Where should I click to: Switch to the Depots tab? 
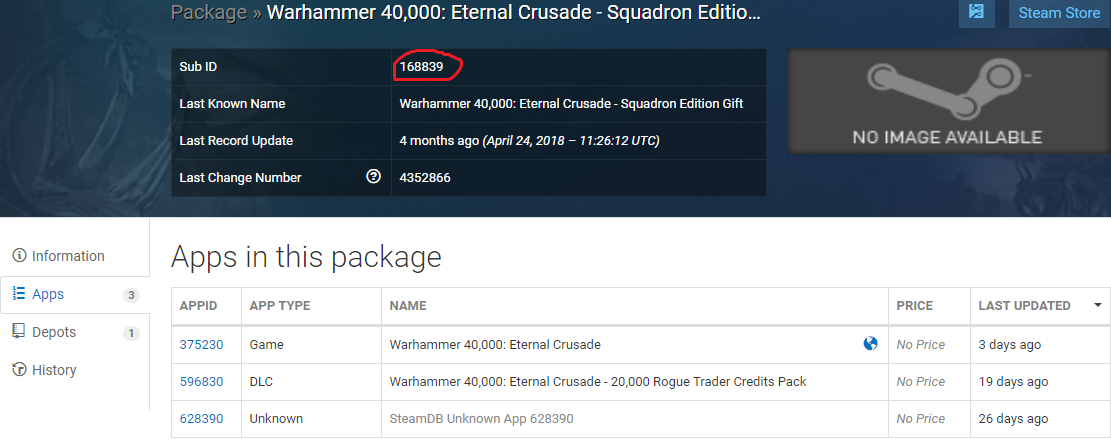pyautogui.click(x=75, y=332)
